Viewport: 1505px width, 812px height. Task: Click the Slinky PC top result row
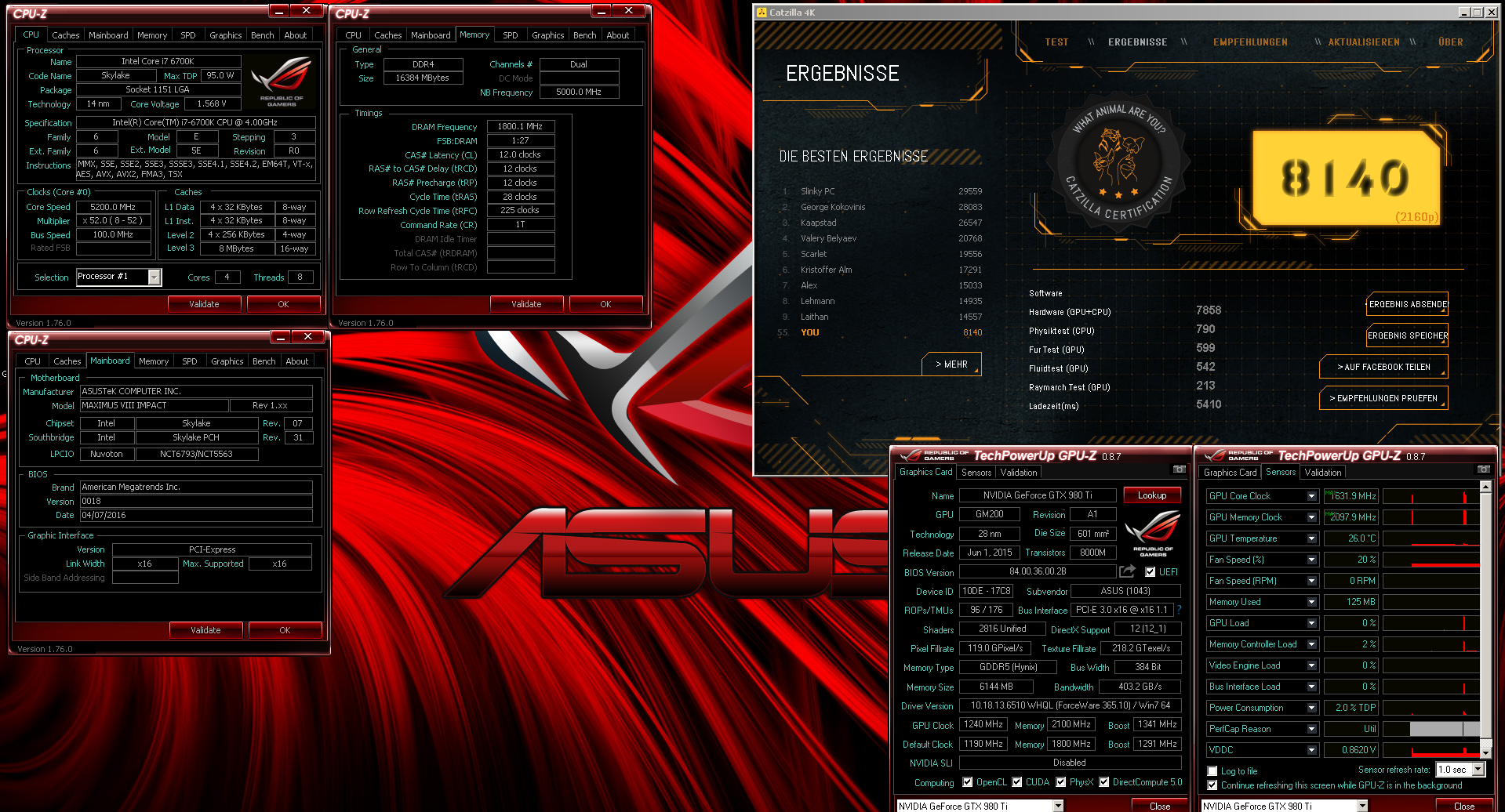pyautogui.click(x=882, y=191)
